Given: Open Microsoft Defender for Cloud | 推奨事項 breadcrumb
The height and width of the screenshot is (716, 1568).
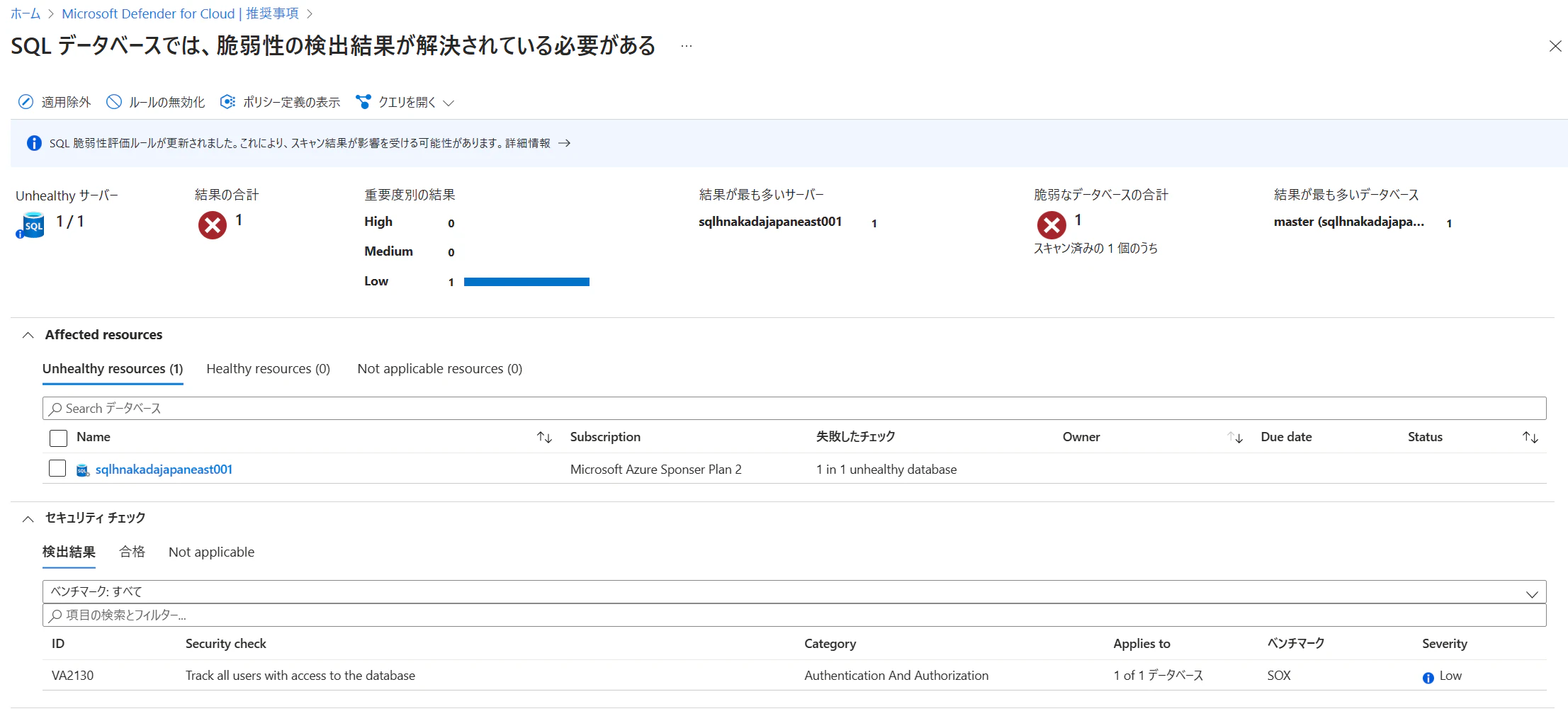Looking at the screenshot, I should coord(180,13).
